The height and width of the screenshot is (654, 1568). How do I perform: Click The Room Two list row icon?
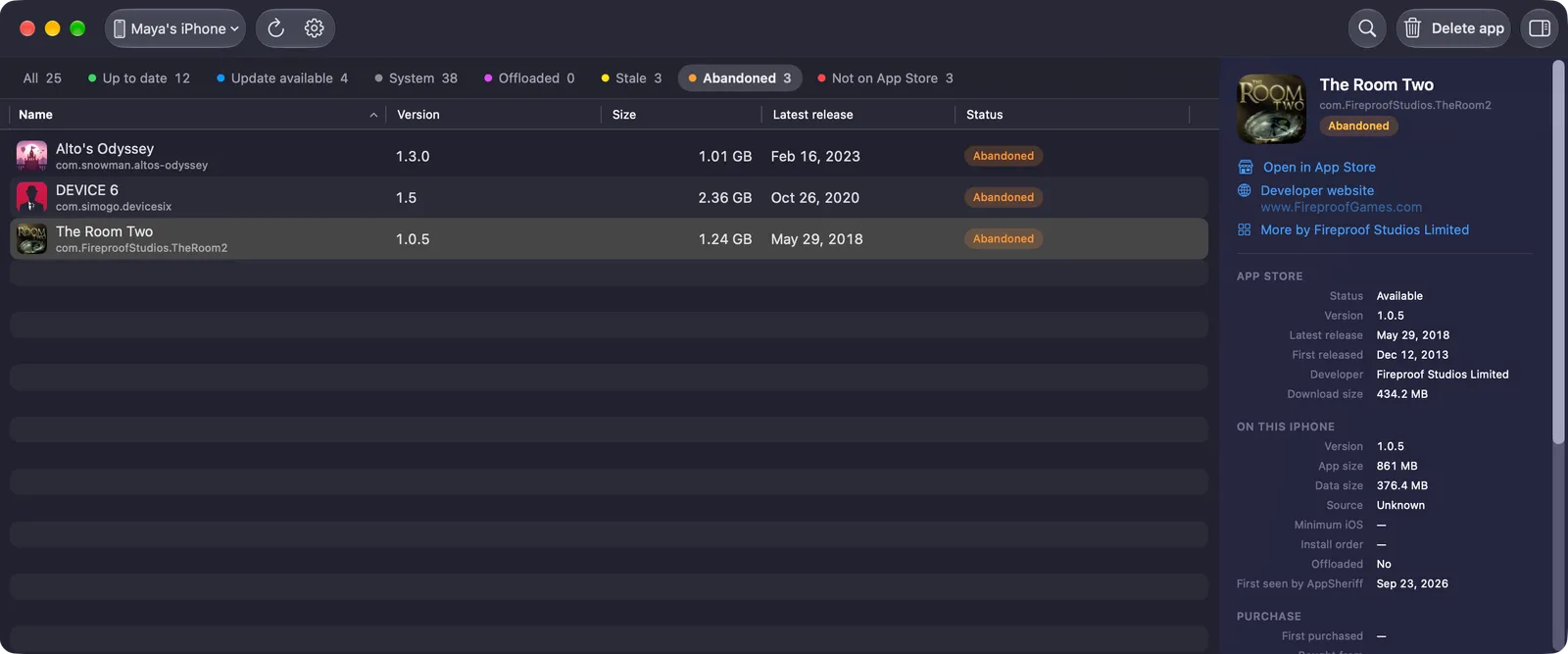(x=31, y=238)
